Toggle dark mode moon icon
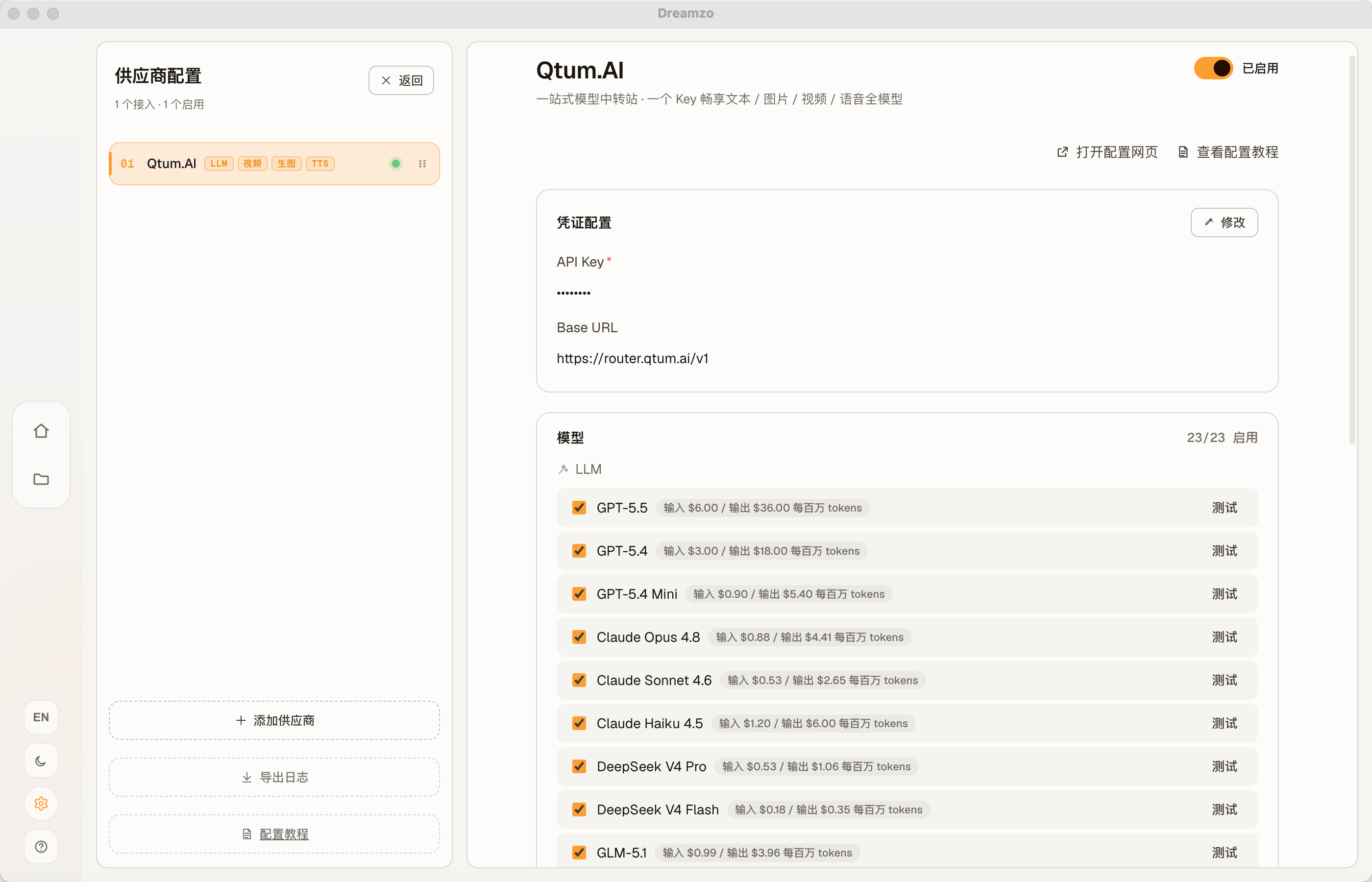The width and height of the screenshot is (1372, 882). [x=41, y=760]
